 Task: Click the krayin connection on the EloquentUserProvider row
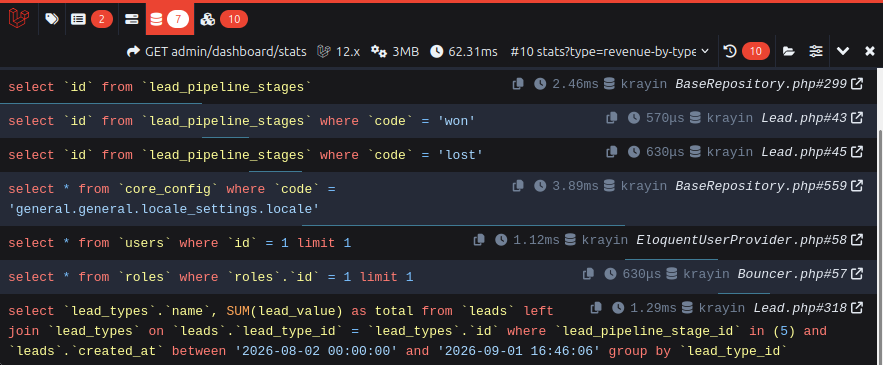pos(604,241)
